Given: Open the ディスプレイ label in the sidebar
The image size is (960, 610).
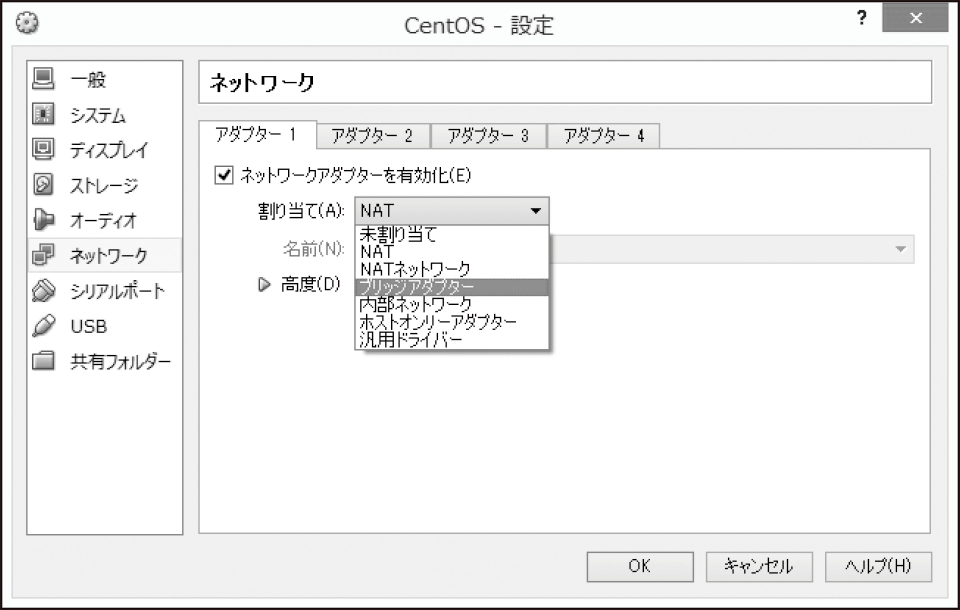Looking at the screenshot, I should 109,149.
